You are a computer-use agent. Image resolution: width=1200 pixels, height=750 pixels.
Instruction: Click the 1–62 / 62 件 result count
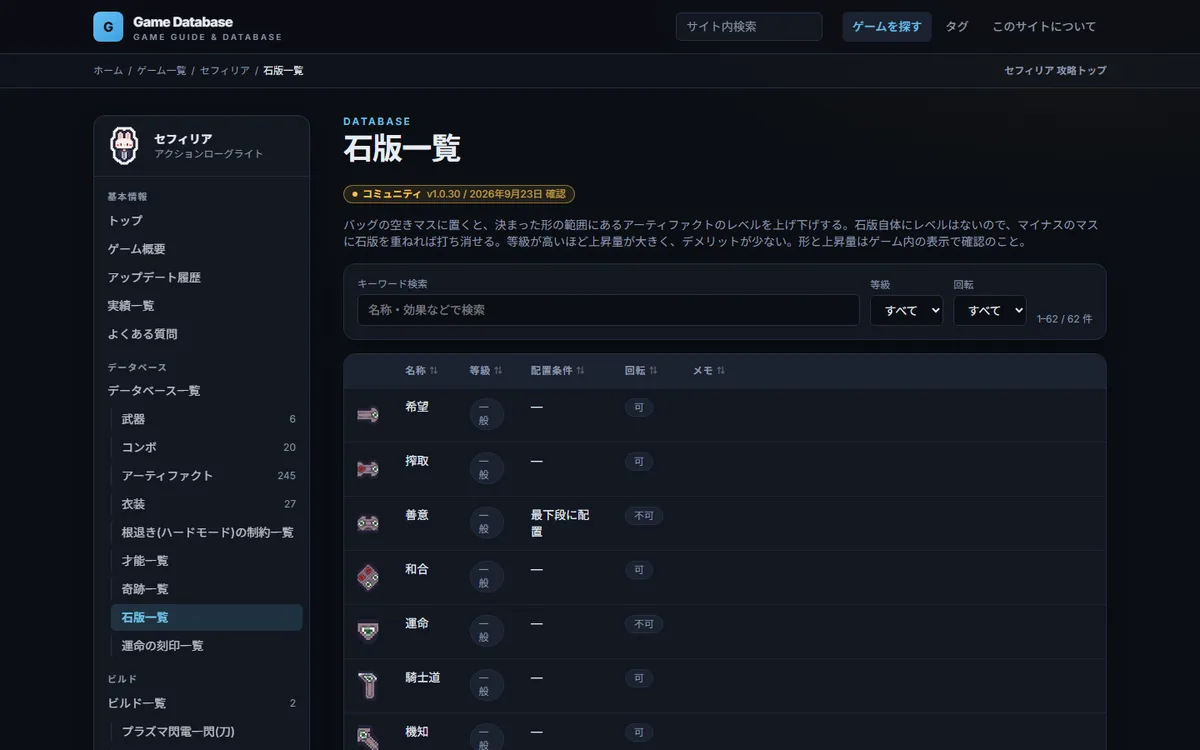(1064, 319)
